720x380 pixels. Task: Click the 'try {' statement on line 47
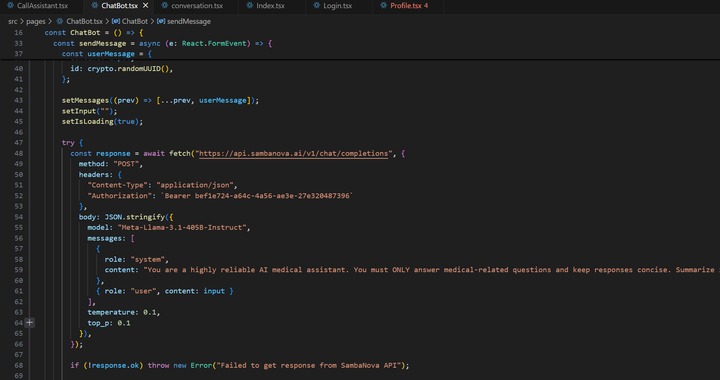tap(73, 143)
